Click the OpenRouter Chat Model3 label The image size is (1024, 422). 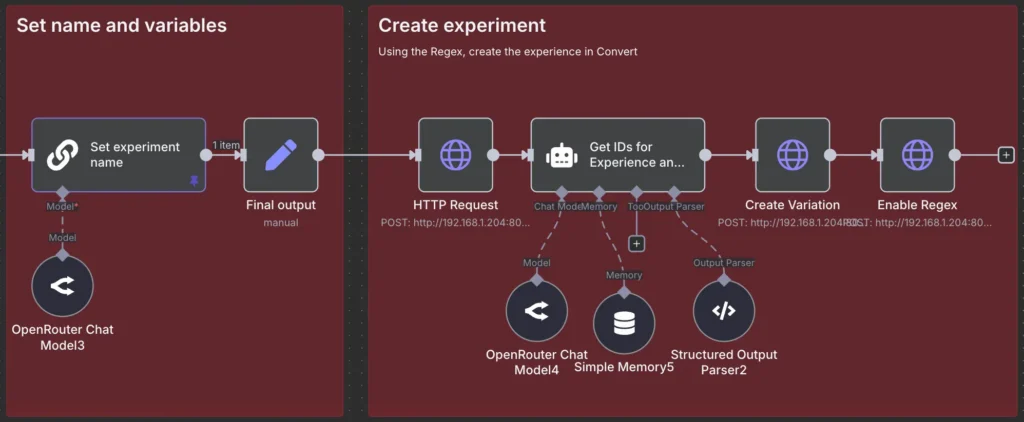click(x=63, y=337)
